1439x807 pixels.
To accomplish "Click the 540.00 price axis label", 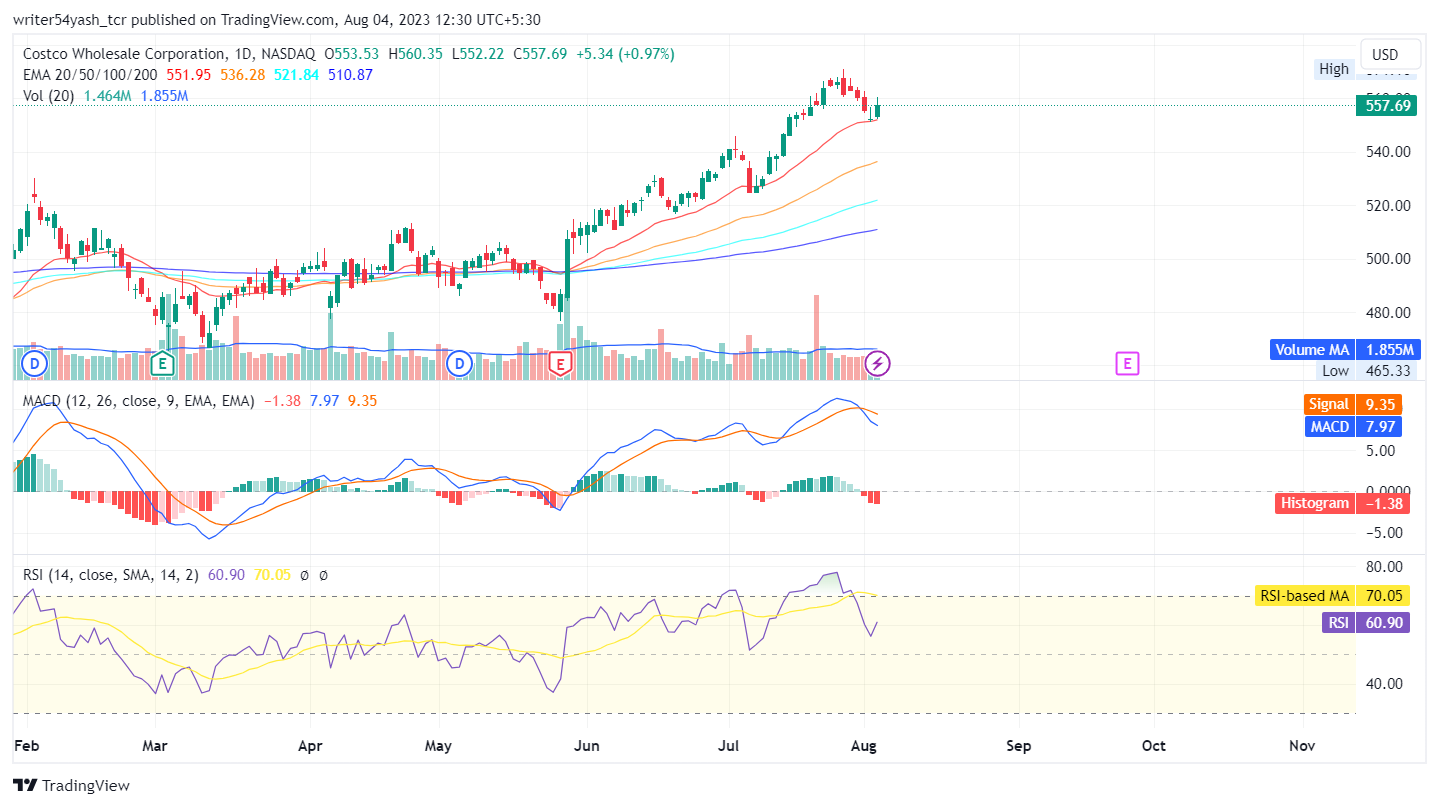I will click(x=1389, y=152).
